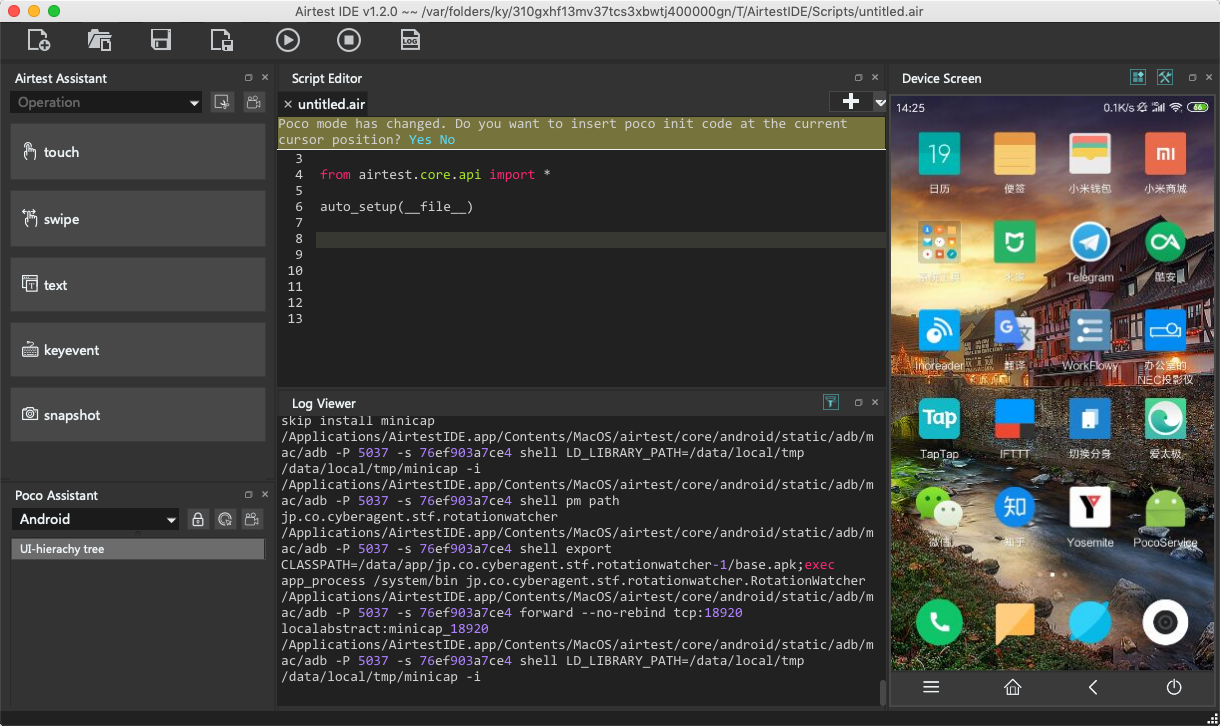Add a new tab with plus button
Screen dimensions: 1220x726
click(x=851, y=102)
